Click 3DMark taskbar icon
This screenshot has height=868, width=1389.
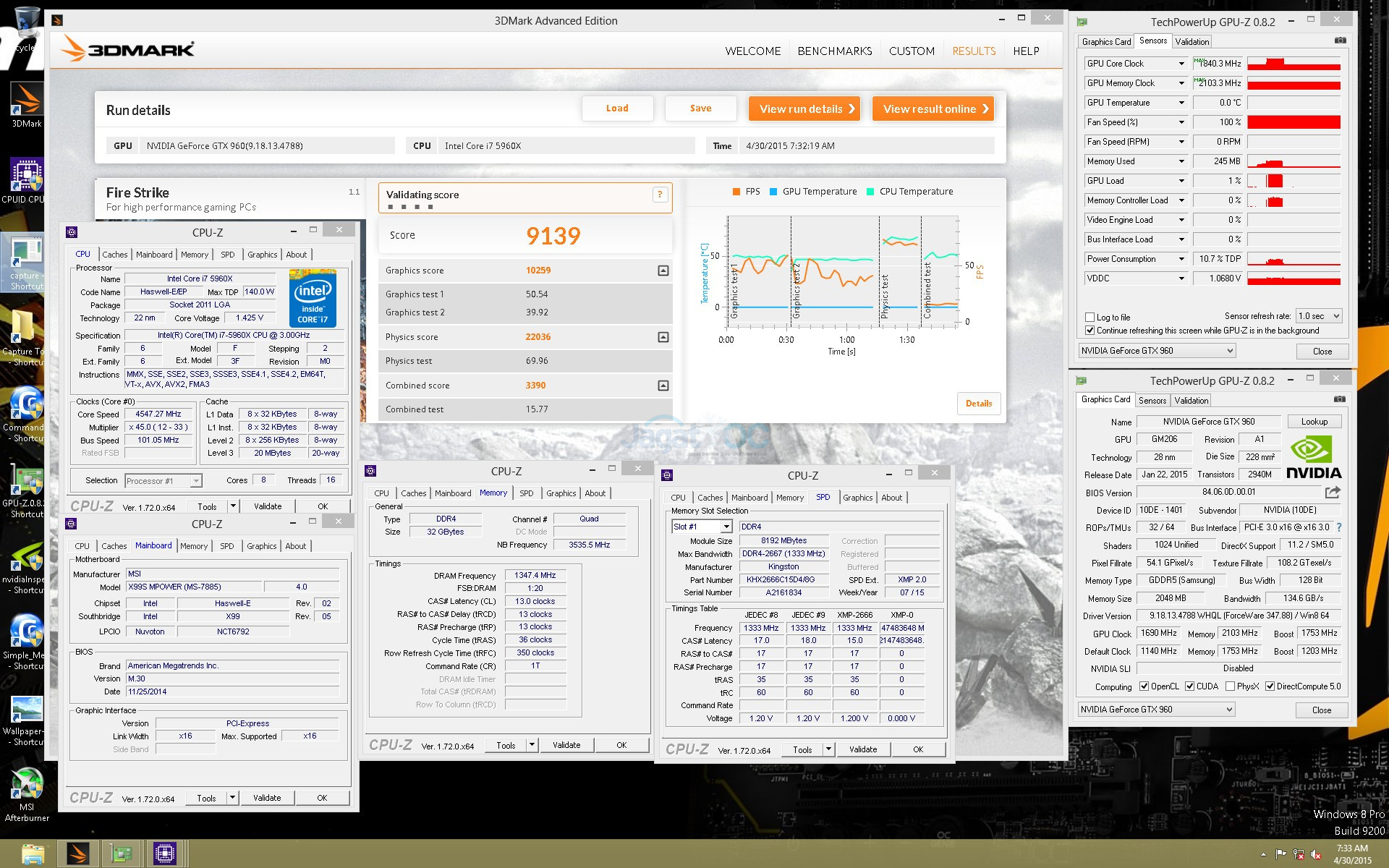coord(77,854)
